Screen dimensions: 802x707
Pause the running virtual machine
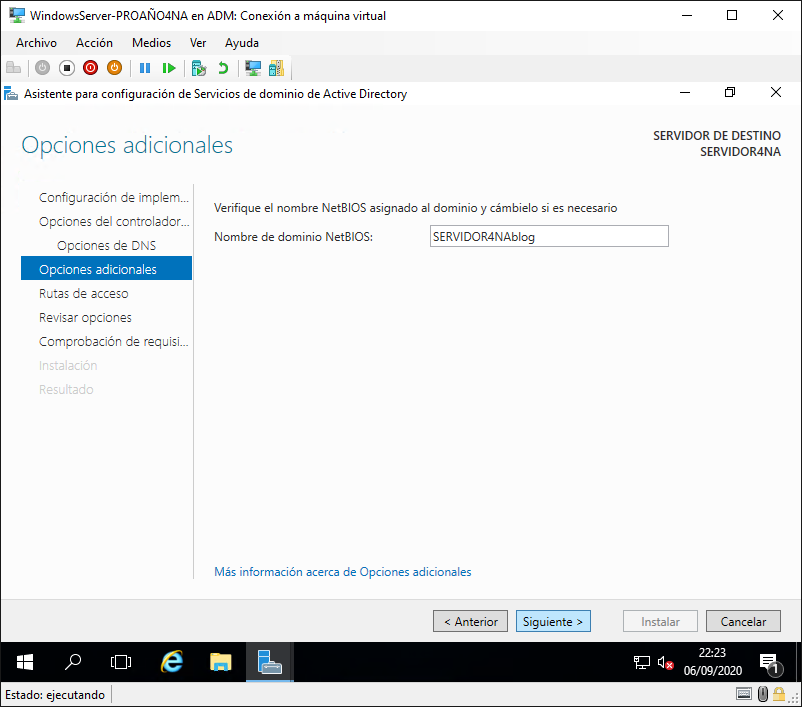pos(144,68)
